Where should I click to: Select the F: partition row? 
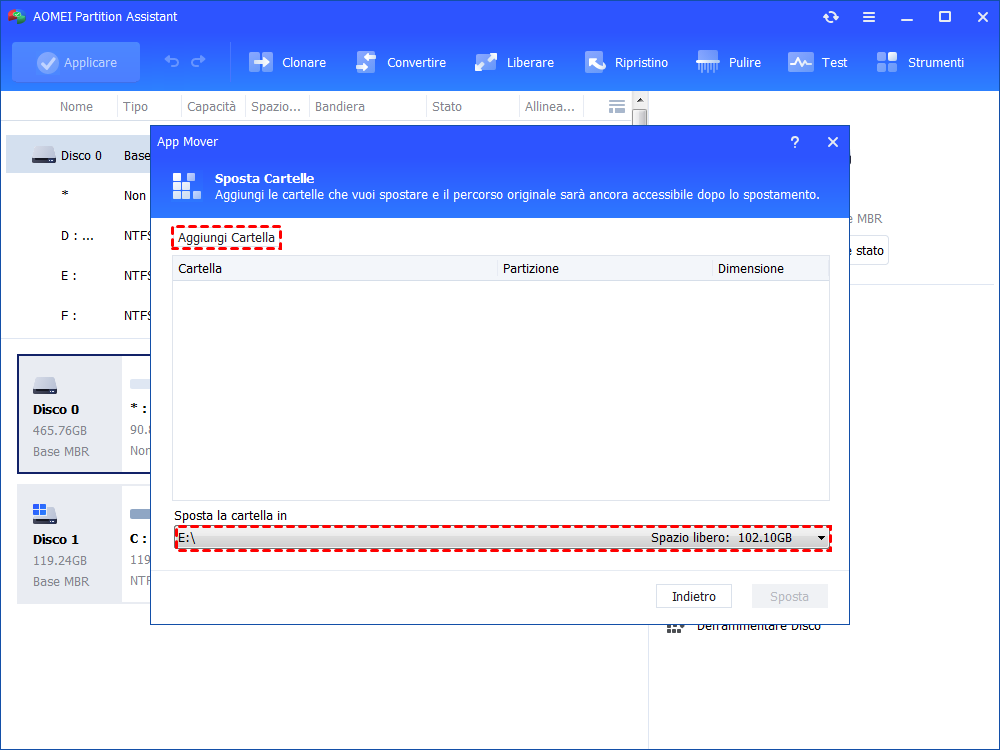78,316
